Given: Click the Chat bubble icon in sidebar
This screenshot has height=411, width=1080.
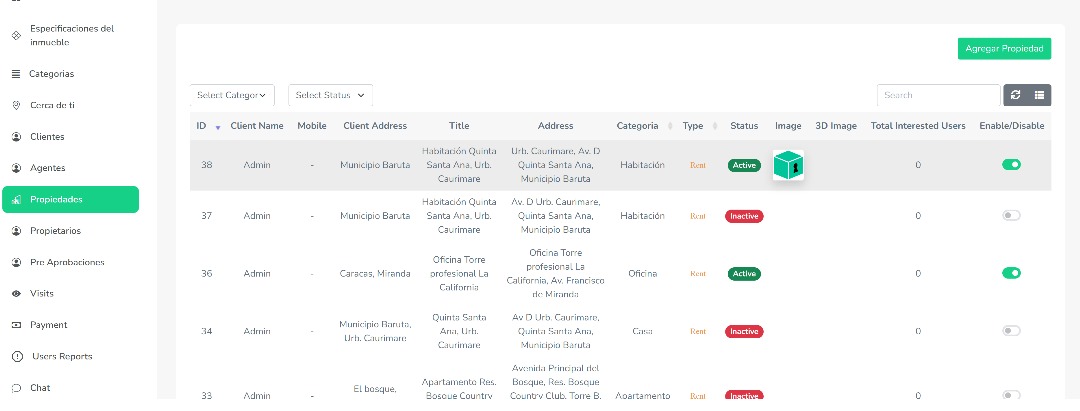Looking at the screenshot, I should [x=16, y=388].
